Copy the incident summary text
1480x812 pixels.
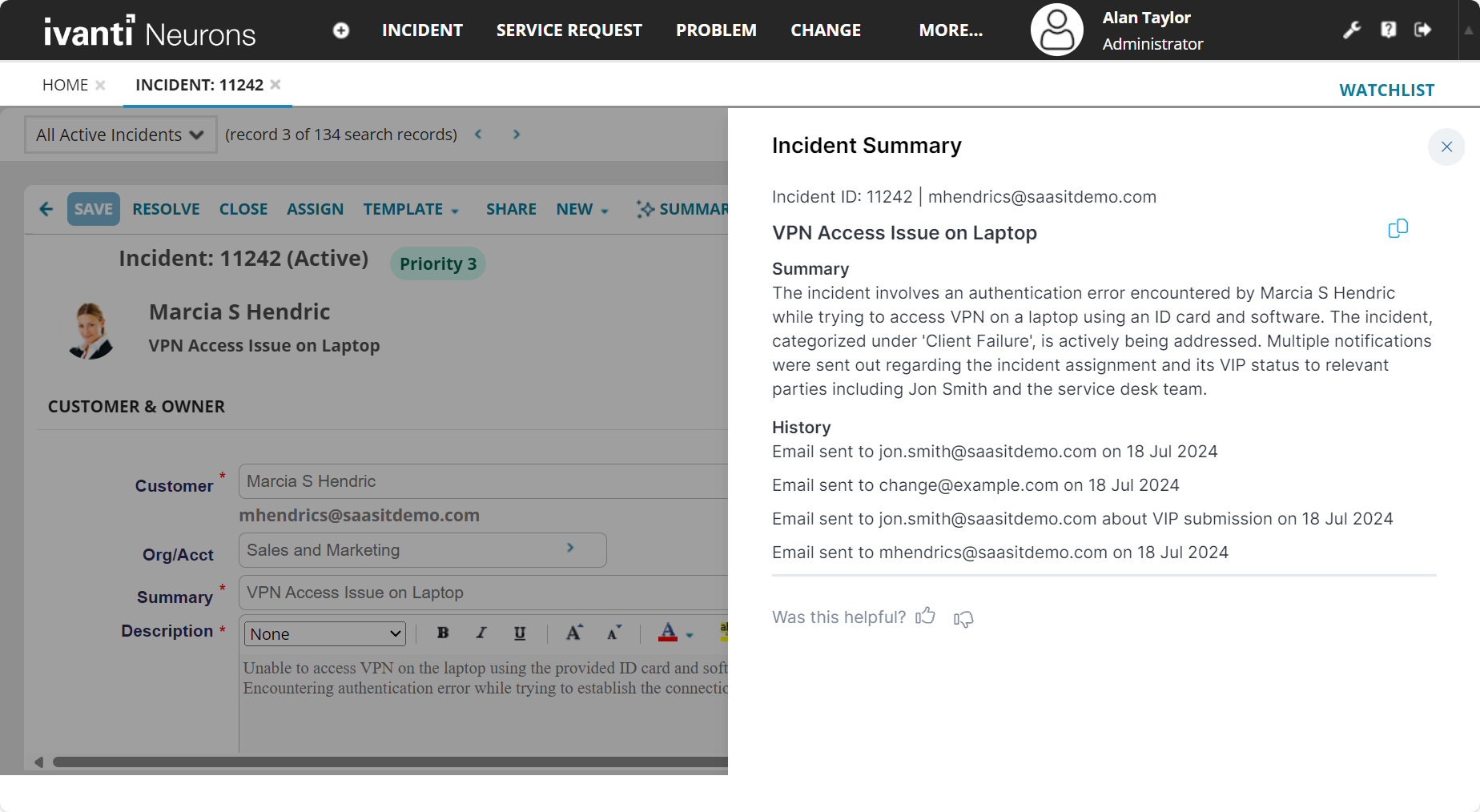[x=1398, y=229]
